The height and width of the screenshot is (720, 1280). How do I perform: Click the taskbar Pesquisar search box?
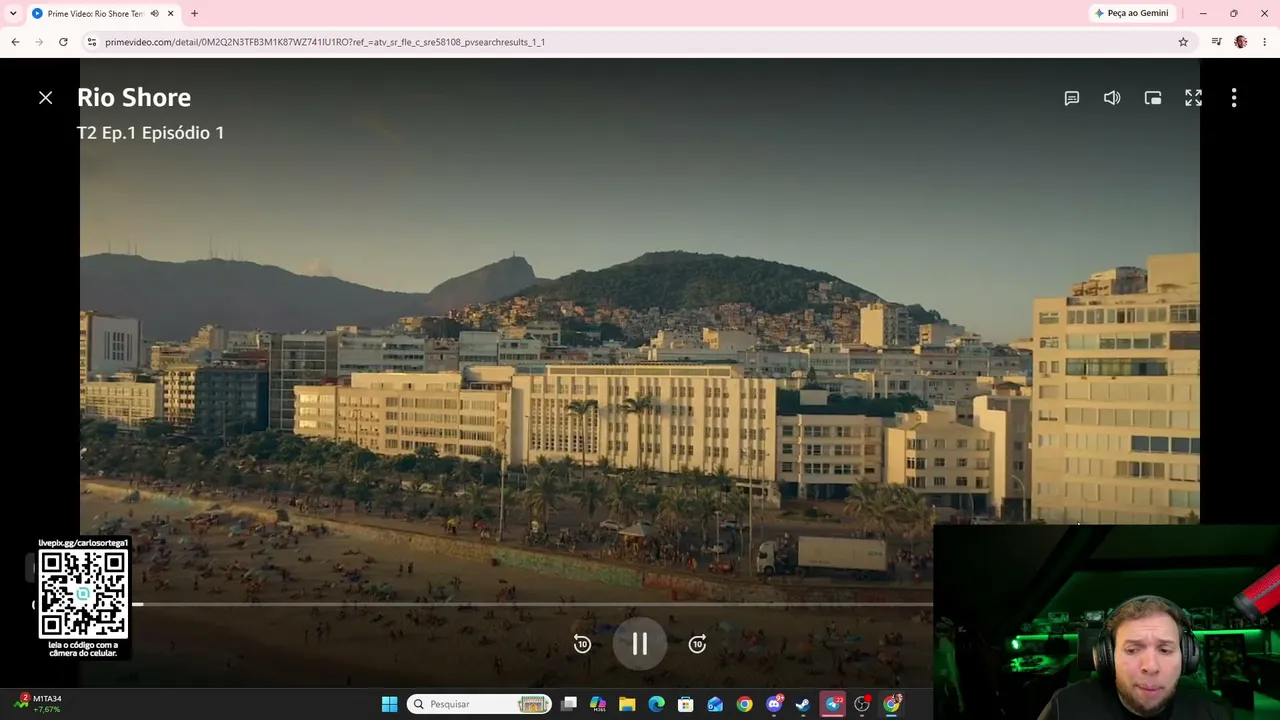pyautogui.click(x=479, y=704)
